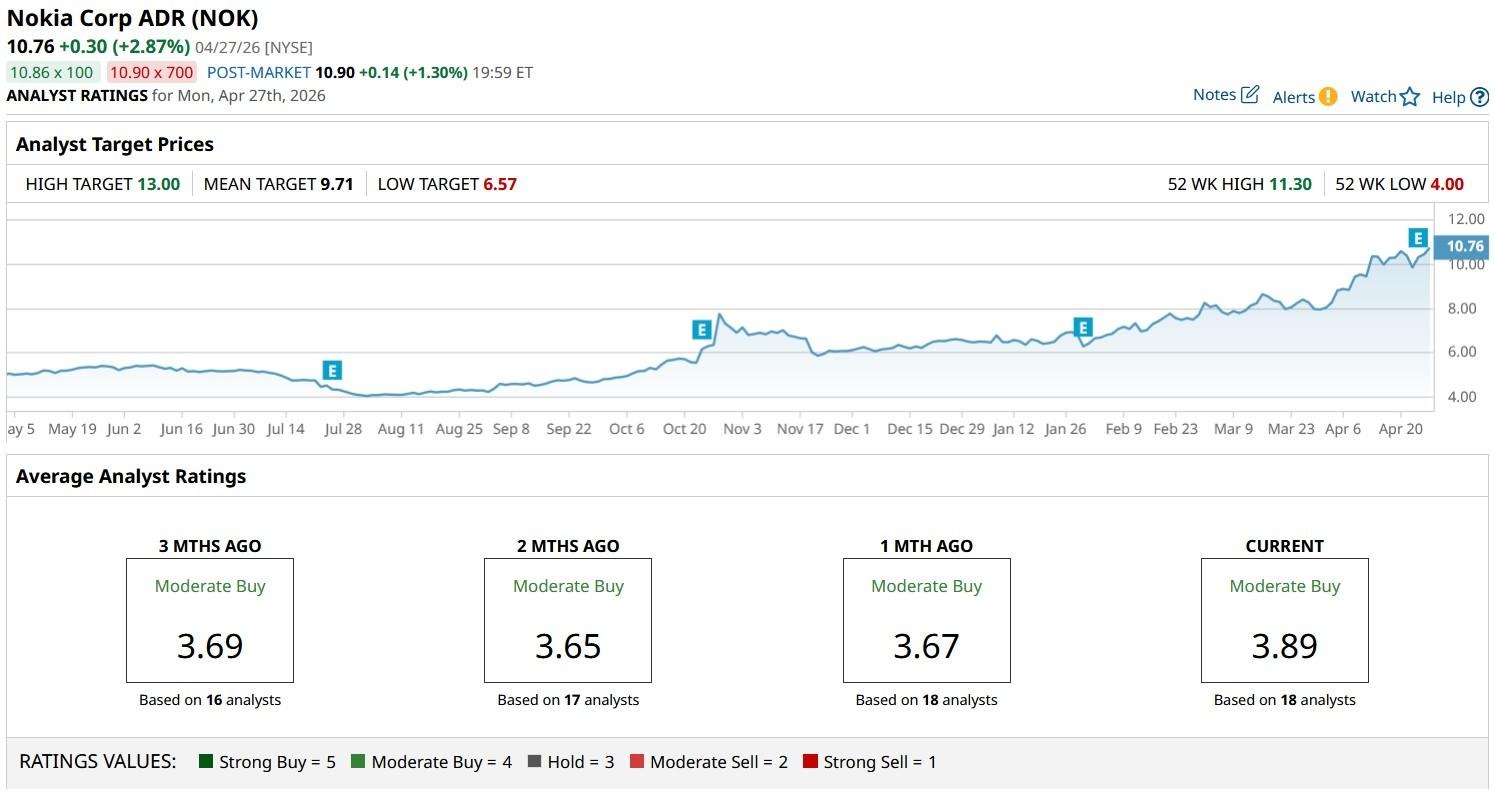Click the red ask quote 10.90 x 700

(152, 72)
